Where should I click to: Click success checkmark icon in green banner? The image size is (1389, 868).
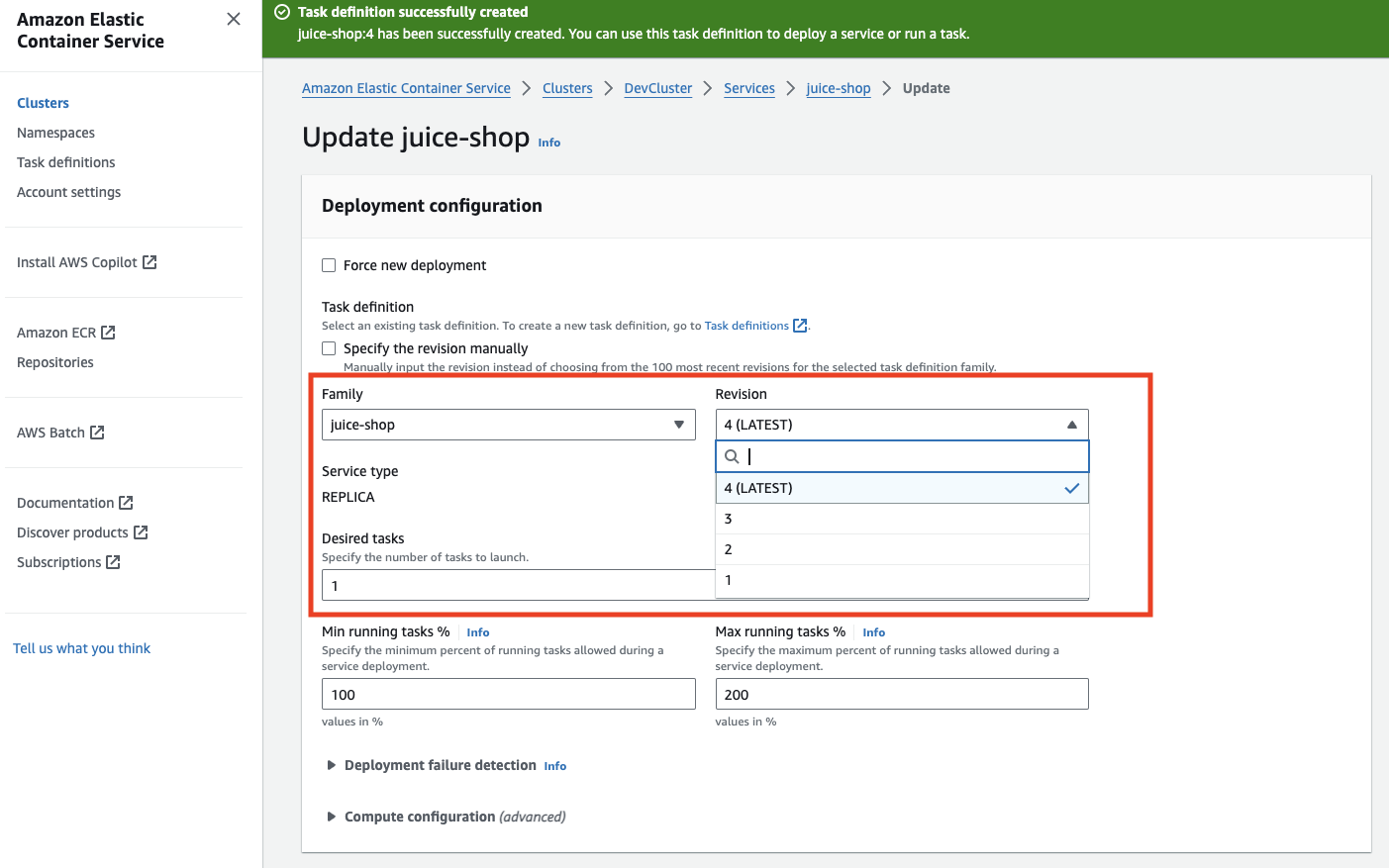282,12
